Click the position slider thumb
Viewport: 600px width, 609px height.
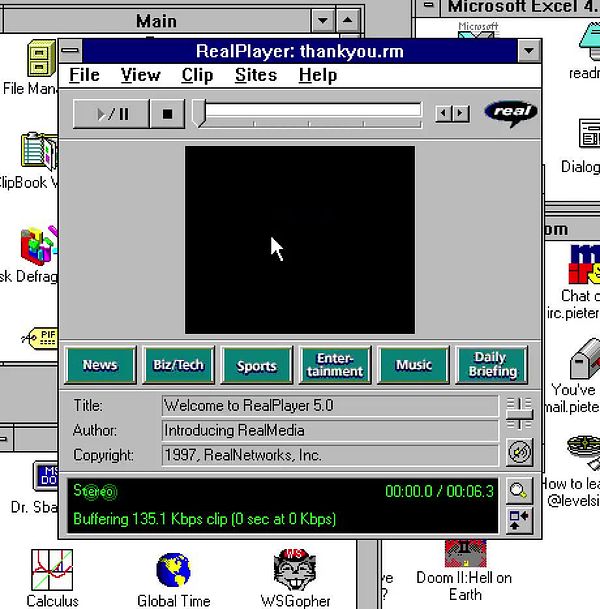(x=199, y=113)
